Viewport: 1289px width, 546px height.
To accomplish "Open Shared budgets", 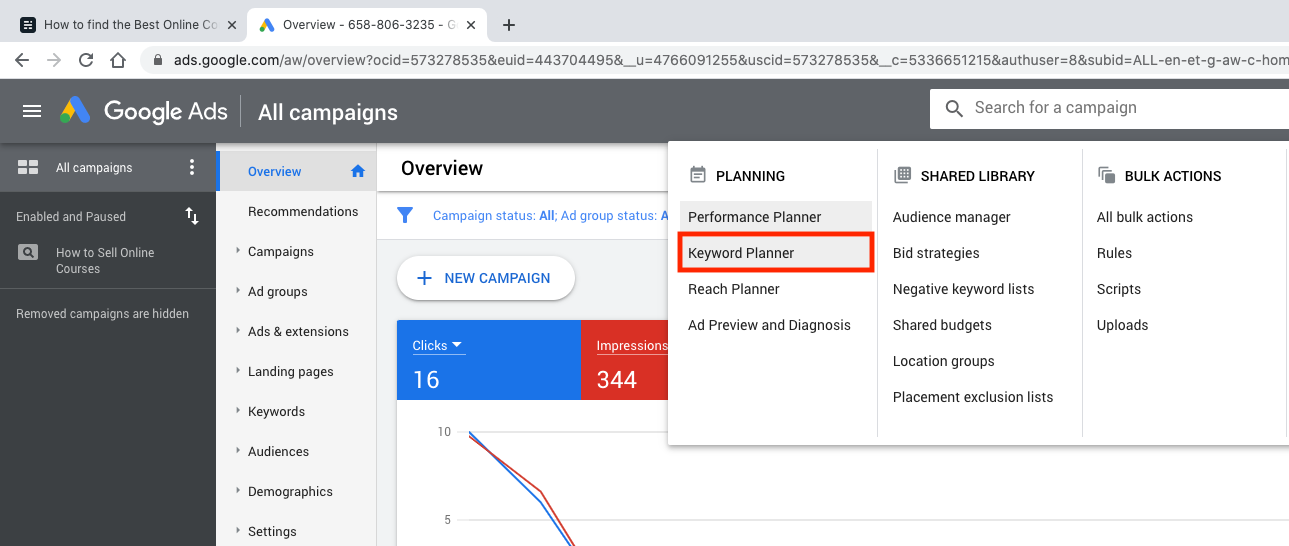I will [942, 325].
